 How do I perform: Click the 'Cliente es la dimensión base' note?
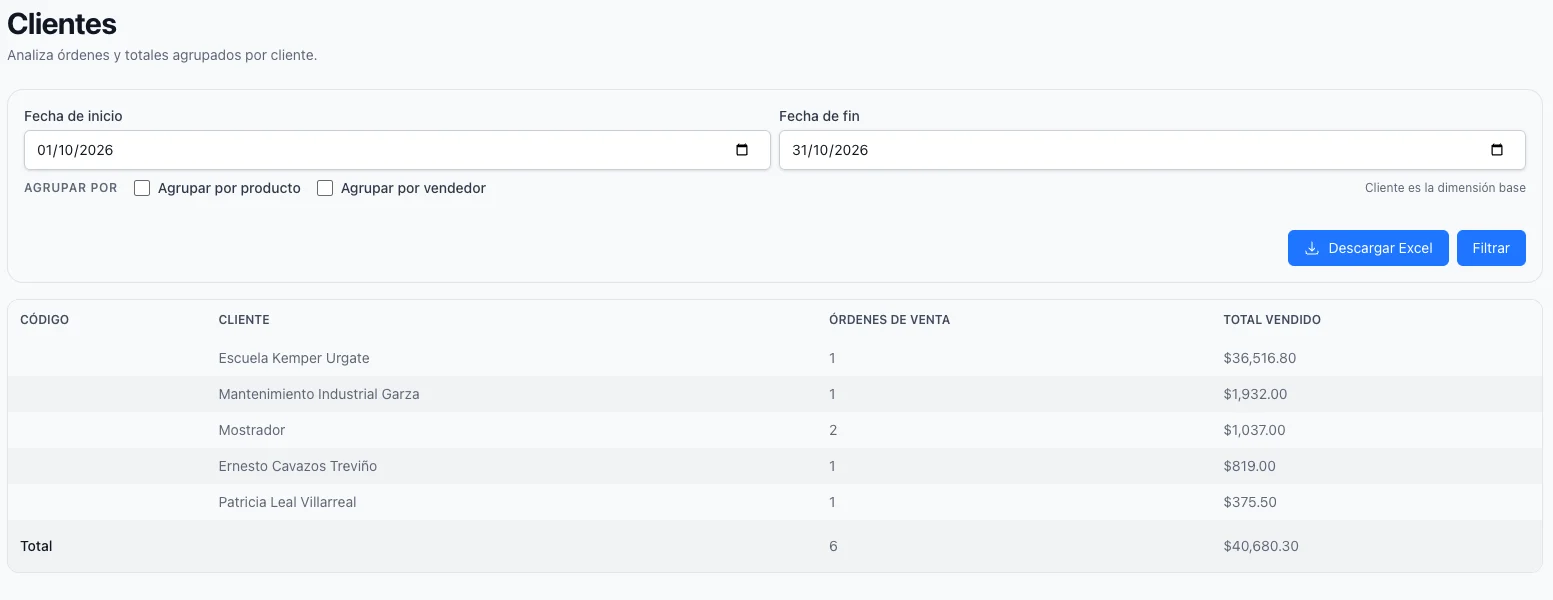(1445, 188)
